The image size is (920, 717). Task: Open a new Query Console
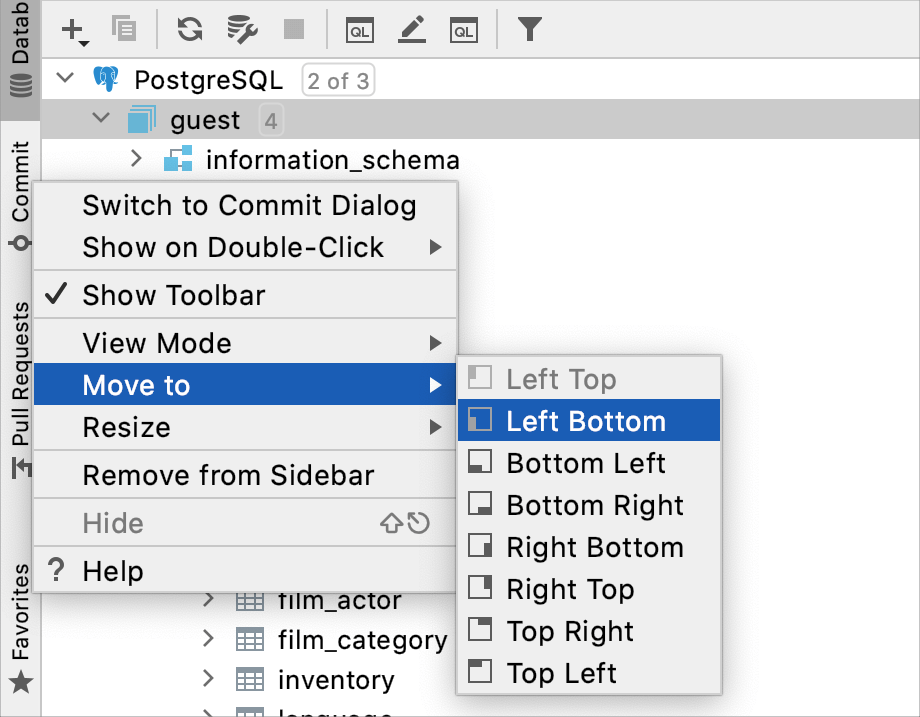click(x=462, y=30)
